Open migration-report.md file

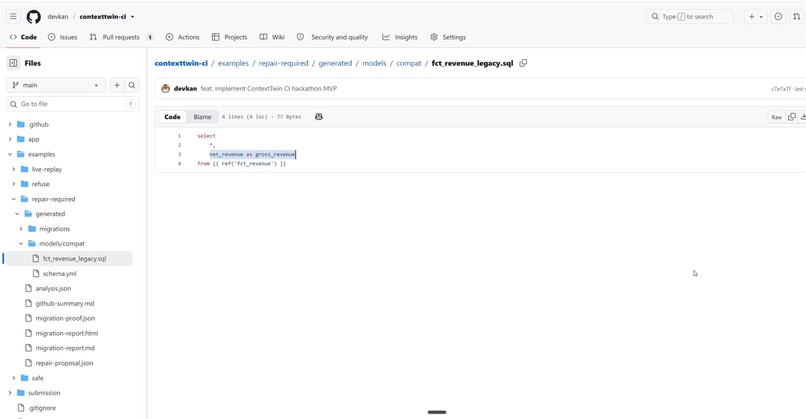click(65, 348)
